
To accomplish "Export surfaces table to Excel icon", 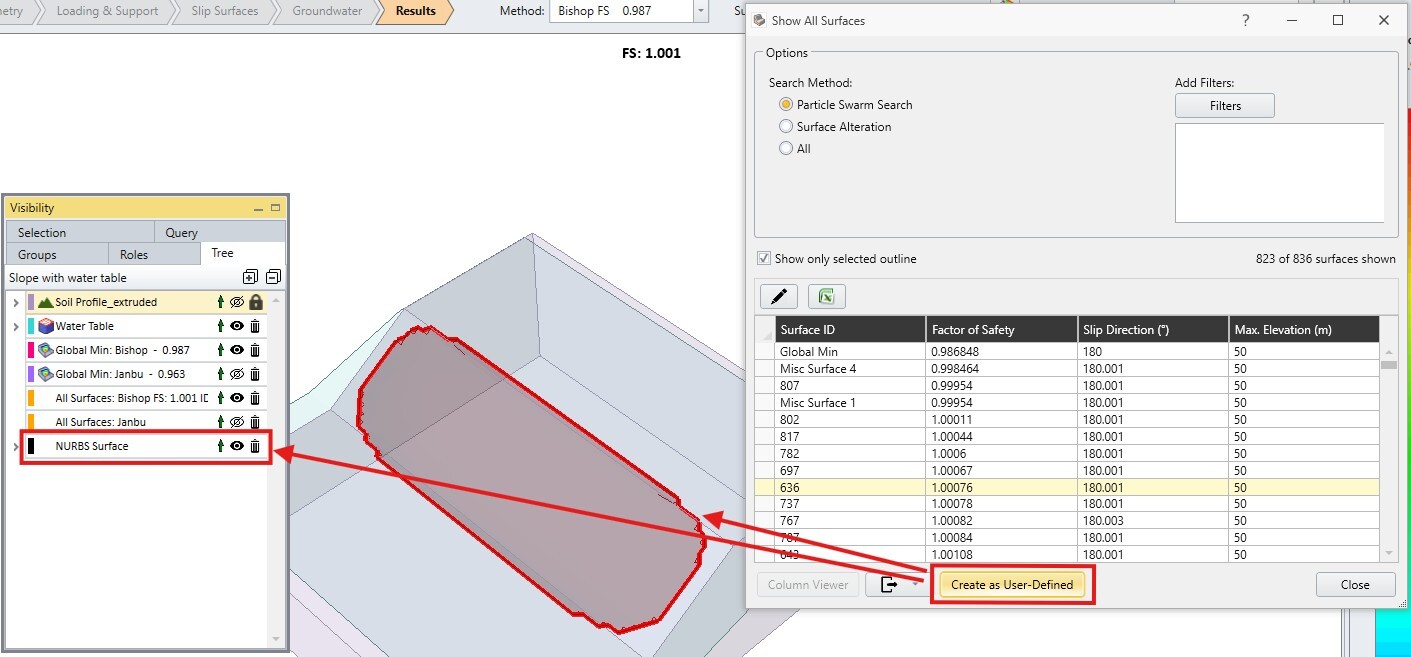I will pos(827,296).
